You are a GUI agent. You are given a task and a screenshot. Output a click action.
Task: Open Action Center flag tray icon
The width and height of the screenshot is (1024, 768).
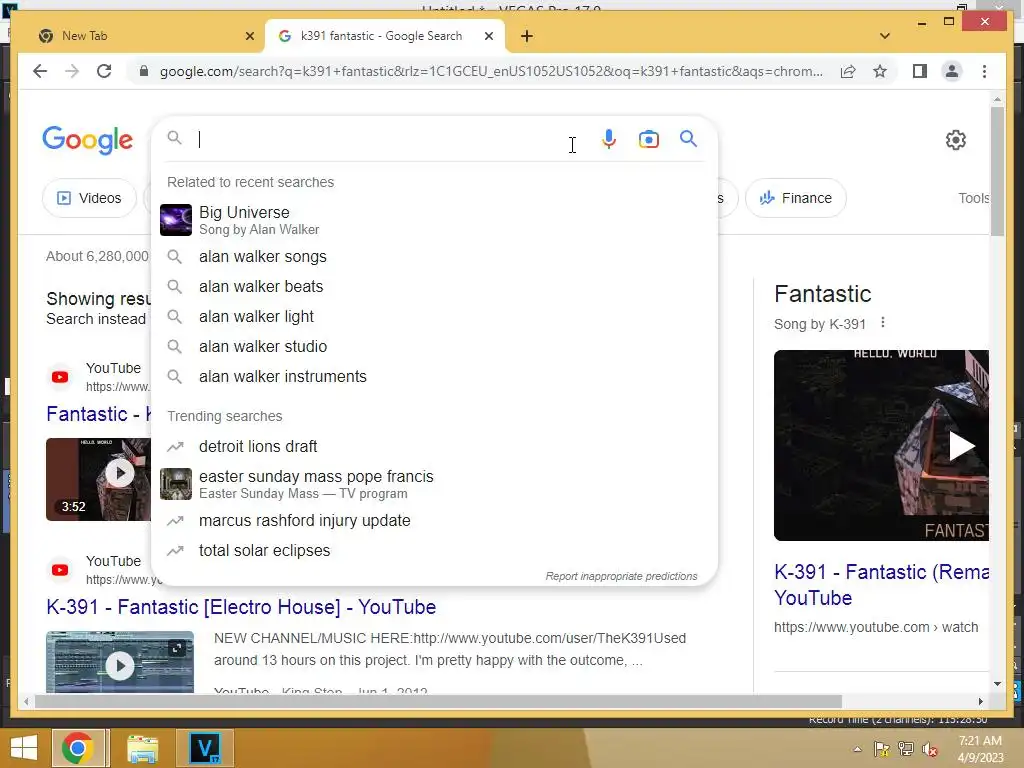[x=881, y=749]
